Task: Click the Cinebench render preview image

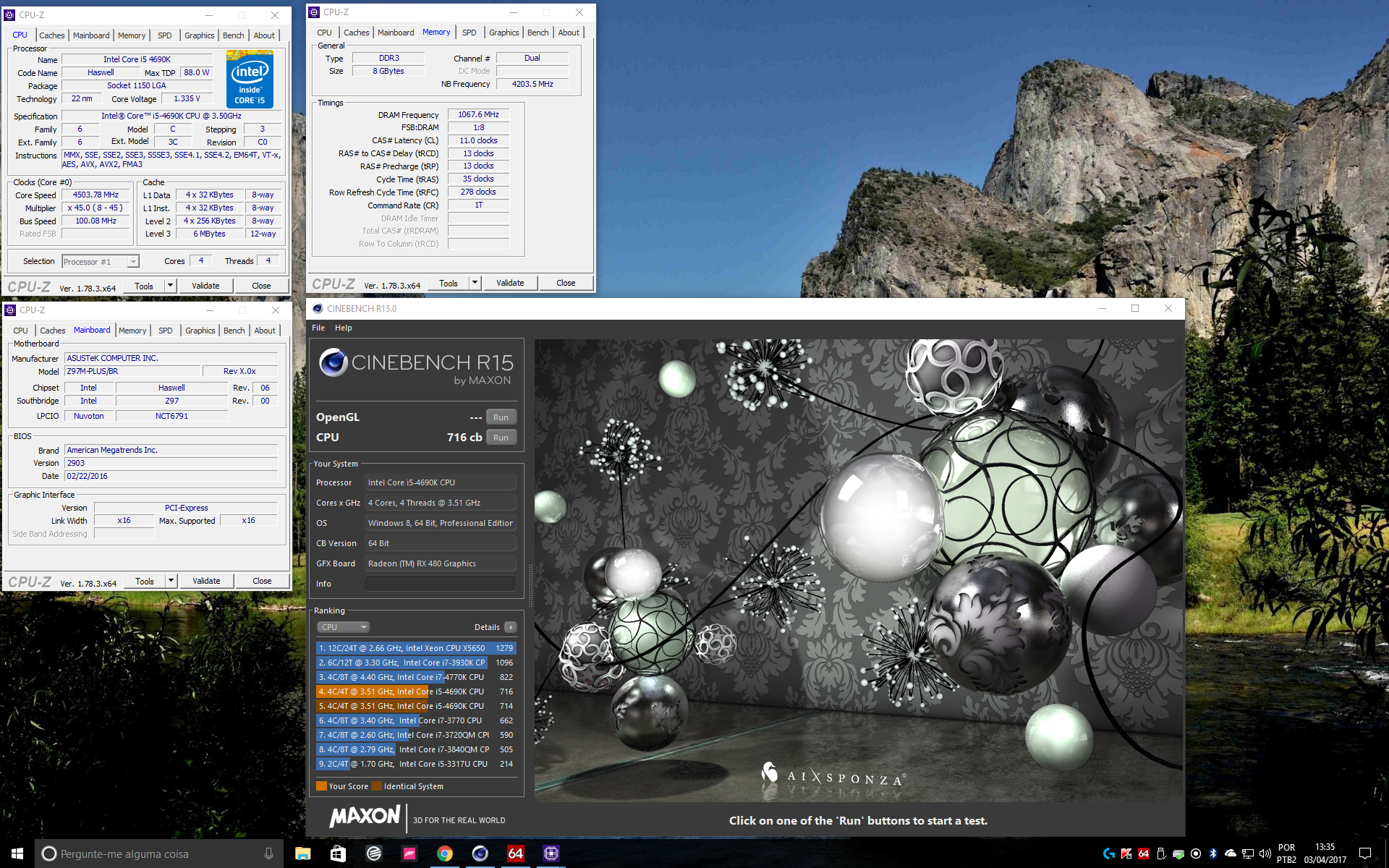Action: click(859, 570)
